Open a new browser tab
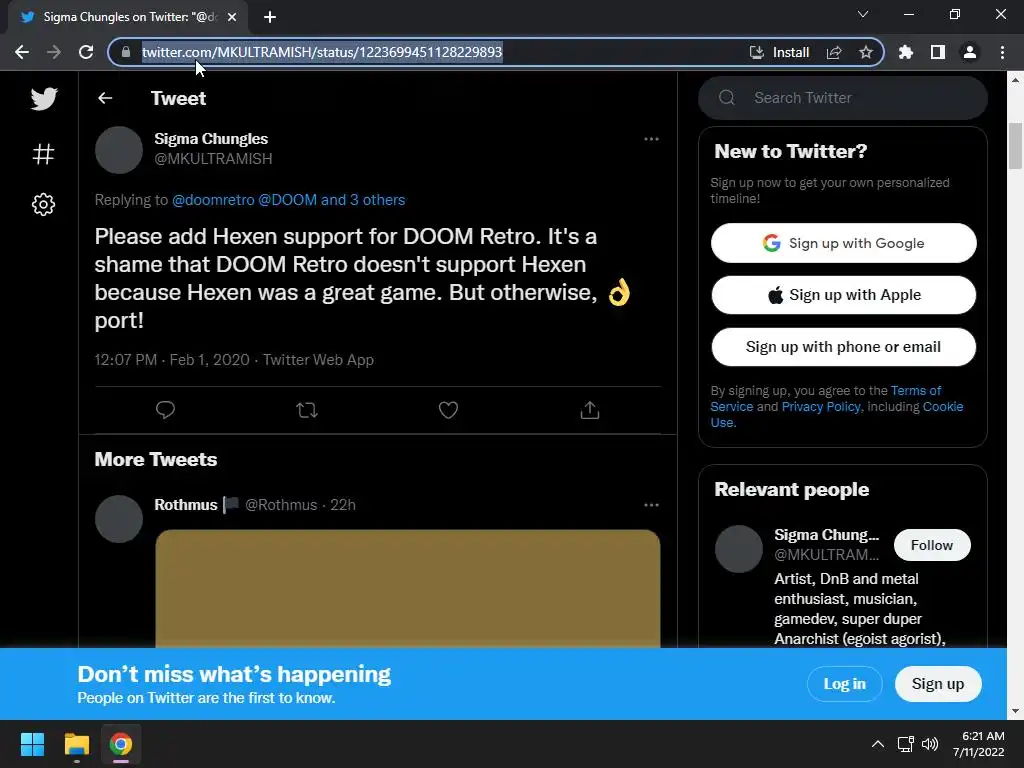This screenshot has width=1024, height=768. pos(270,17)
